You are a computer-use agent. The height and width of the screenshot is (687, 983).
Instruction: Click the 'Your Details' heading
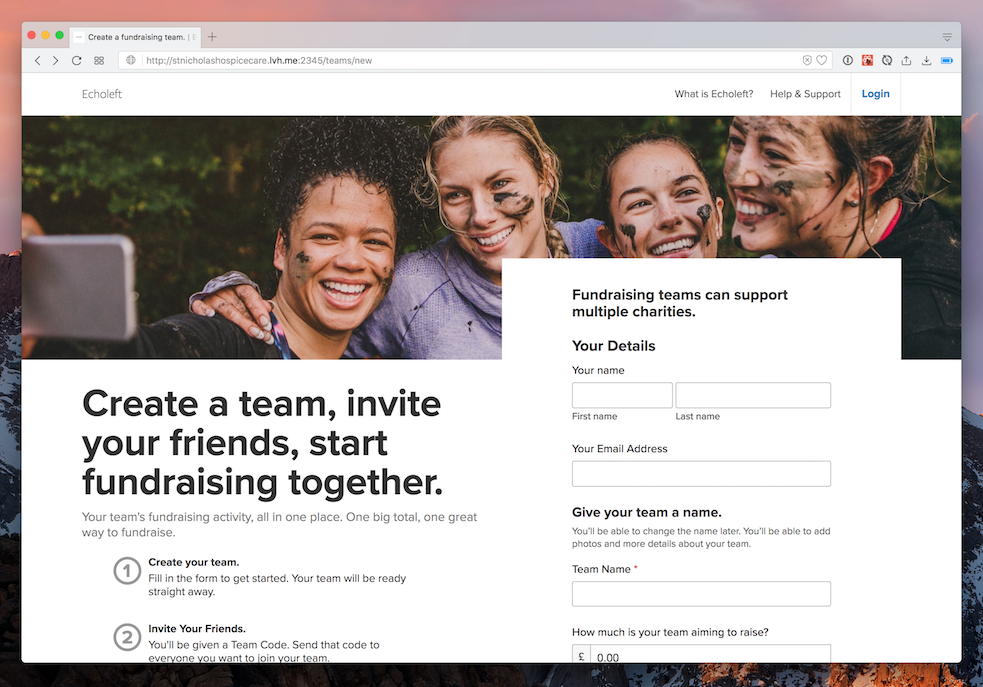(613, 346)
